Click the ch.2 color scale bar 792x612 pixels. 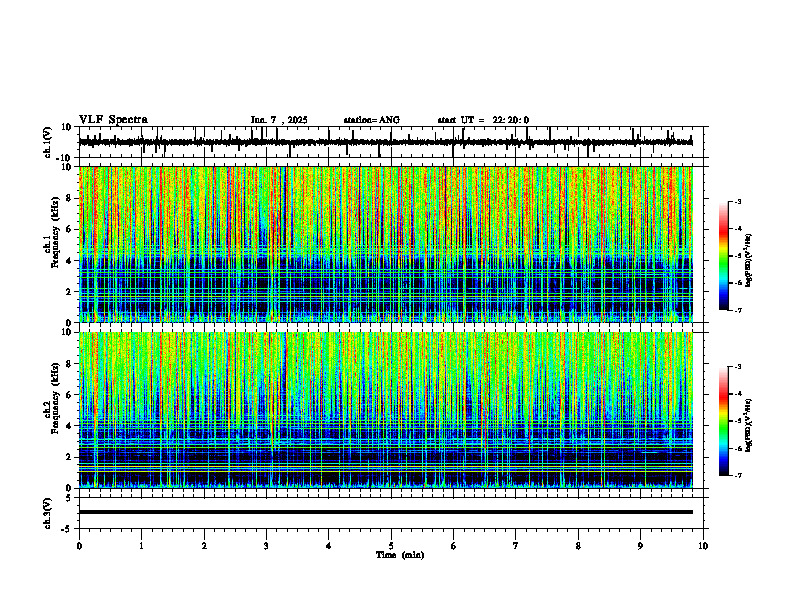723,421
